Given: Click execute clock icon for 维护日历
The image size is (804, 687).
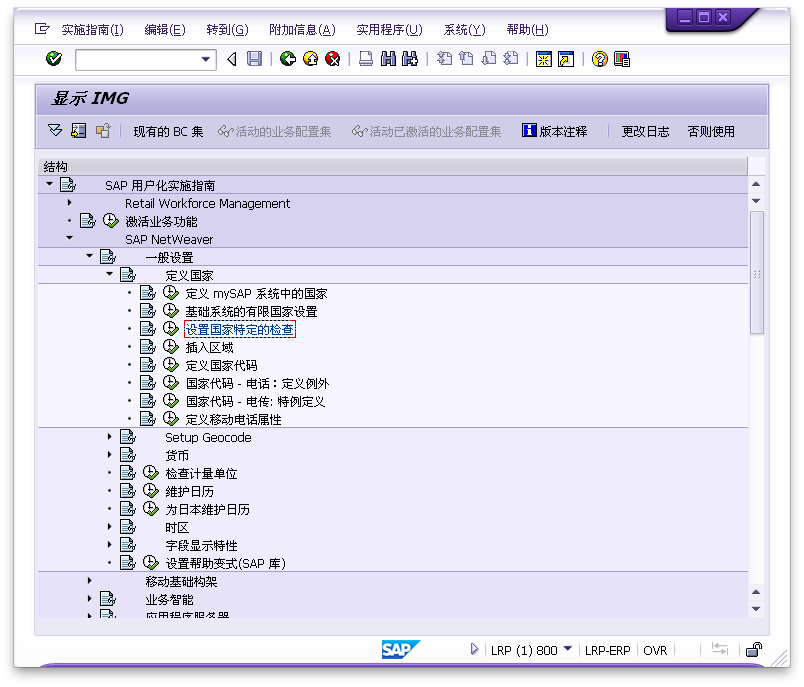Looking at the screenshot, I should pyautogui.click(x=150, y=491).
